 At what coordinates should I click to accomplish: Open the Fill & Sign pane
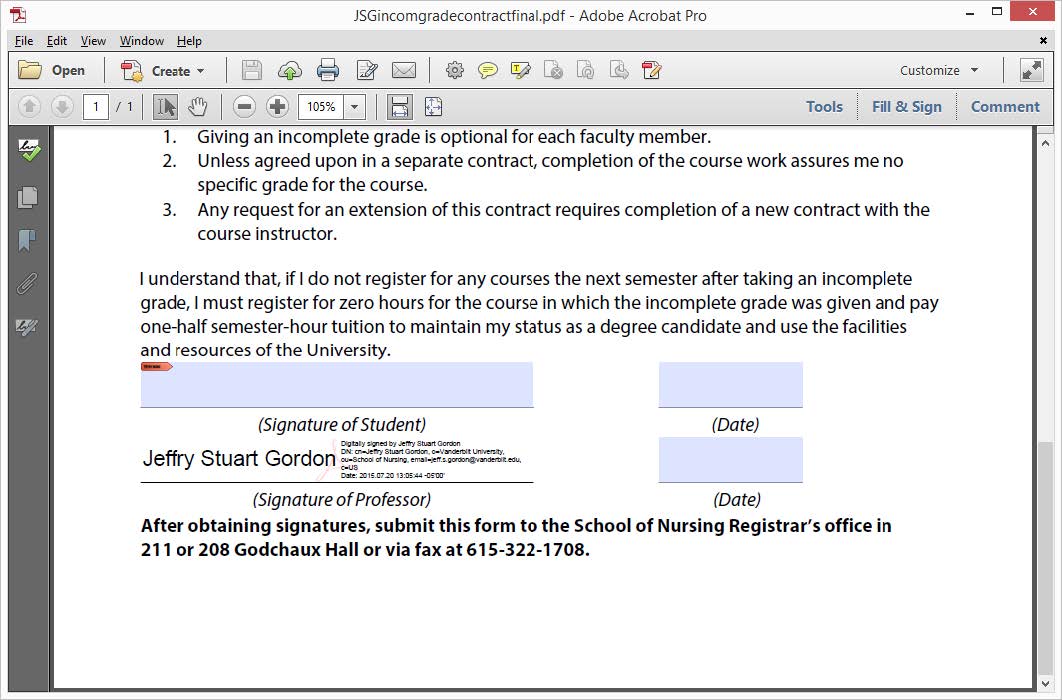click(906, 106)
